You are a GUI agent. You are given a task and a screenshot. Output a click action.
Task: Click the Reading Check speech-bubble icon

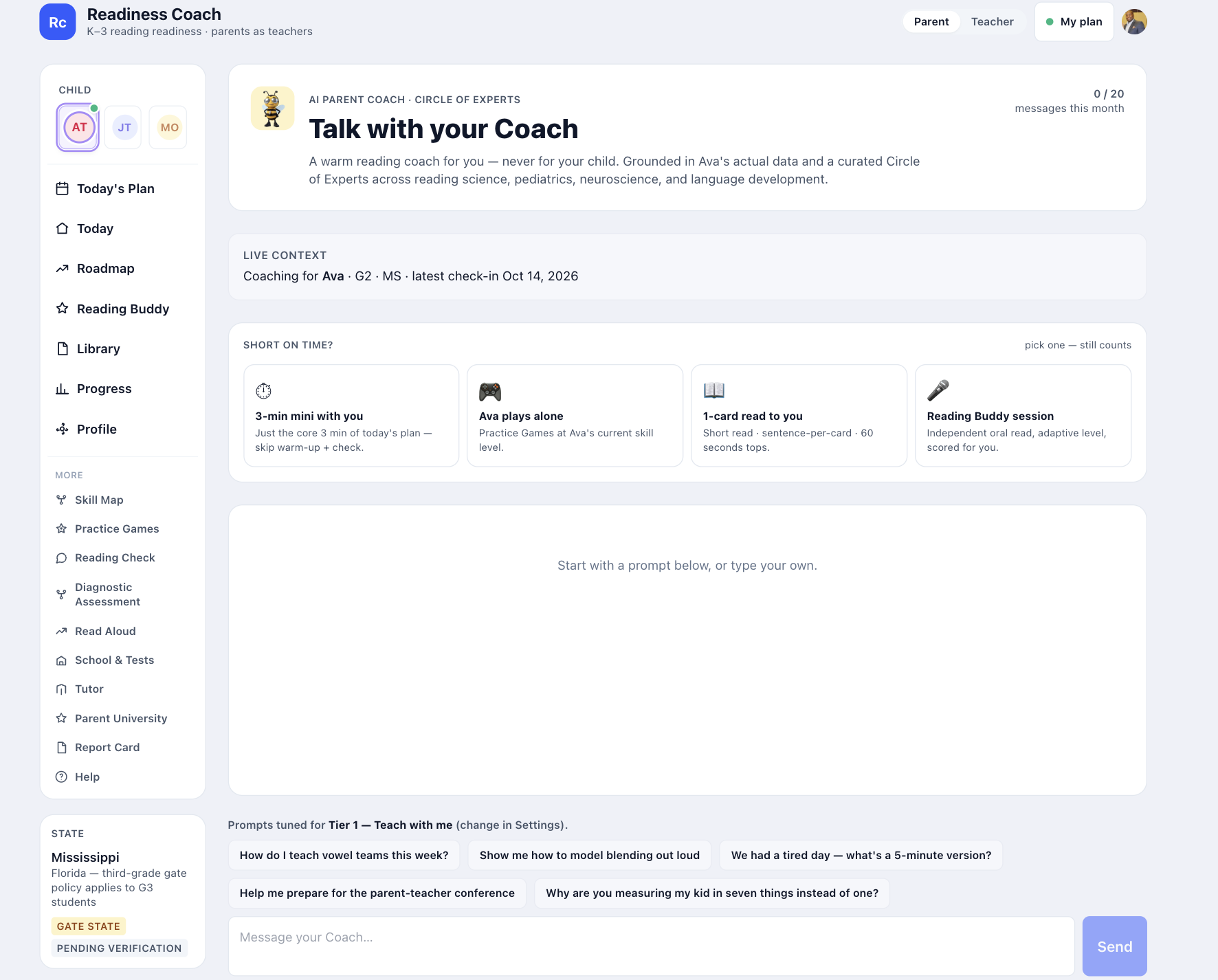61,558
